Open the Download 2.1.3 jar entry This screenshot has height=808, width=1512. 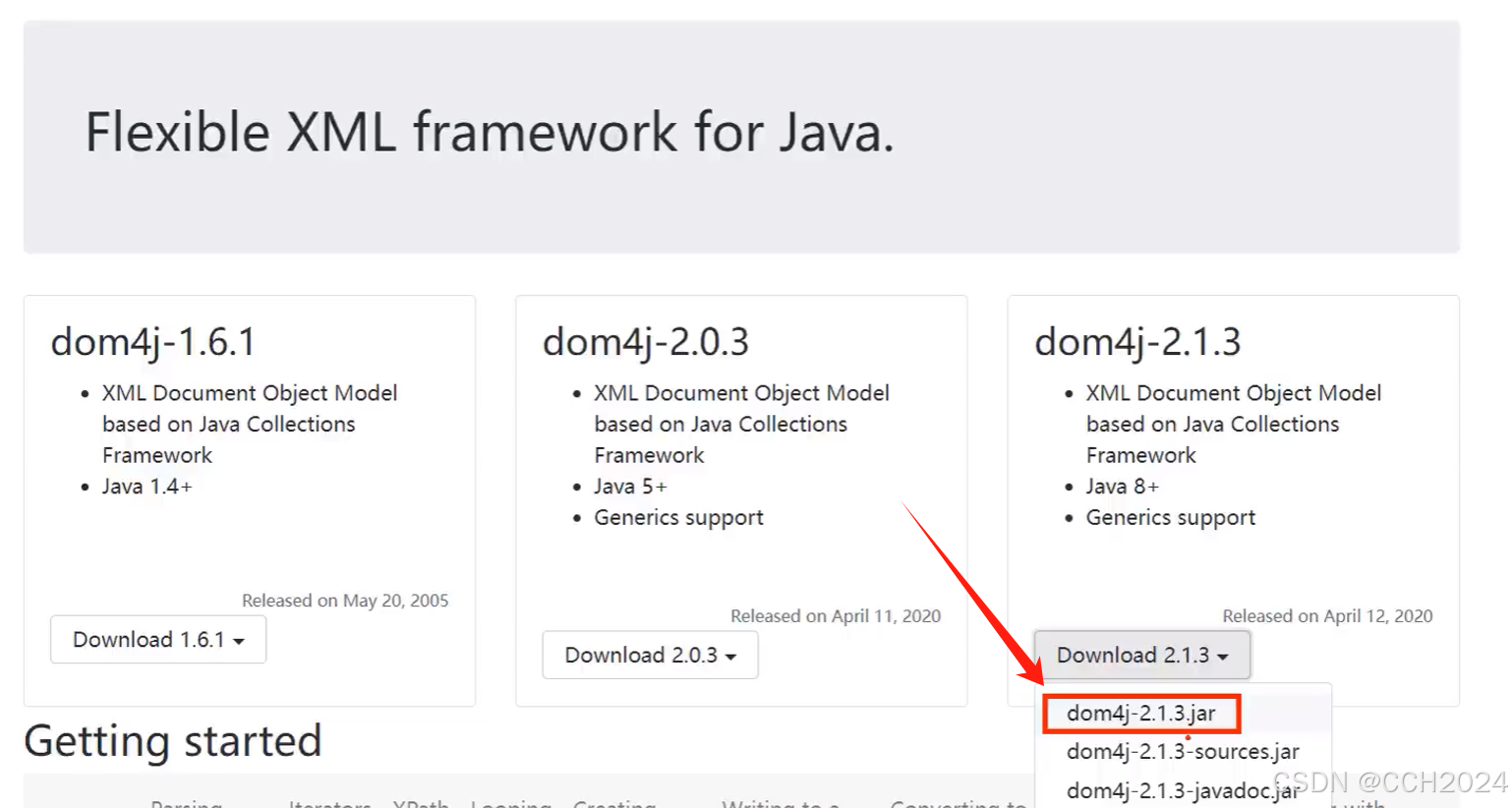click(1140, 714)
